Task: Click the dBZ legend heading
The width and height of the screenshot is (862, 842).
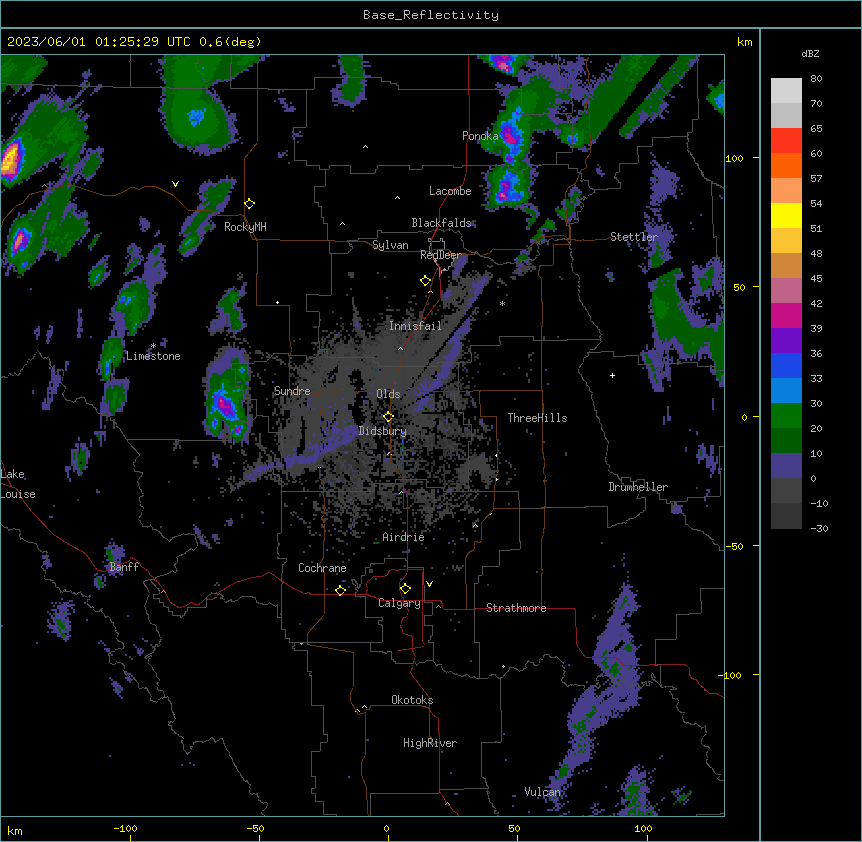Action: (x=810, y=54)
